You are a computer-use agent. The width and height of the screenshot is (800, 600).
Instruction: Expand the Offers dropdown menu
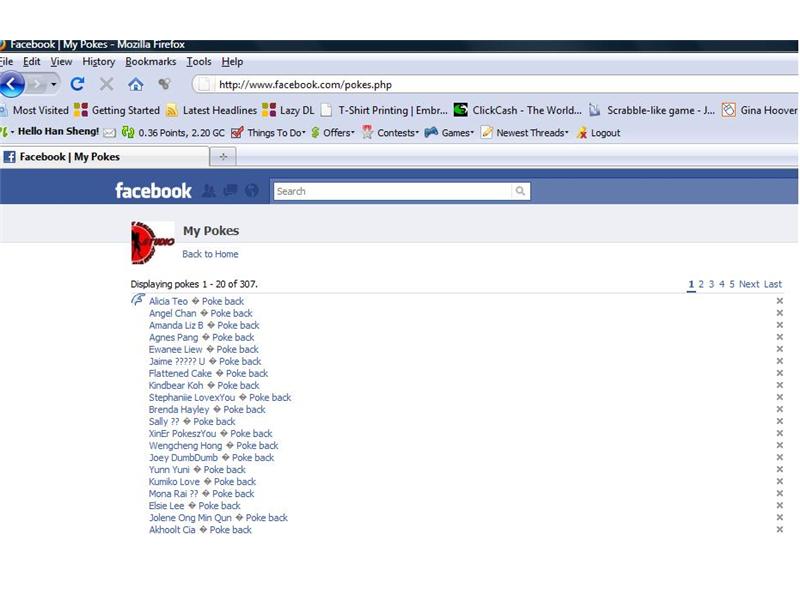[x=335, y=133]
